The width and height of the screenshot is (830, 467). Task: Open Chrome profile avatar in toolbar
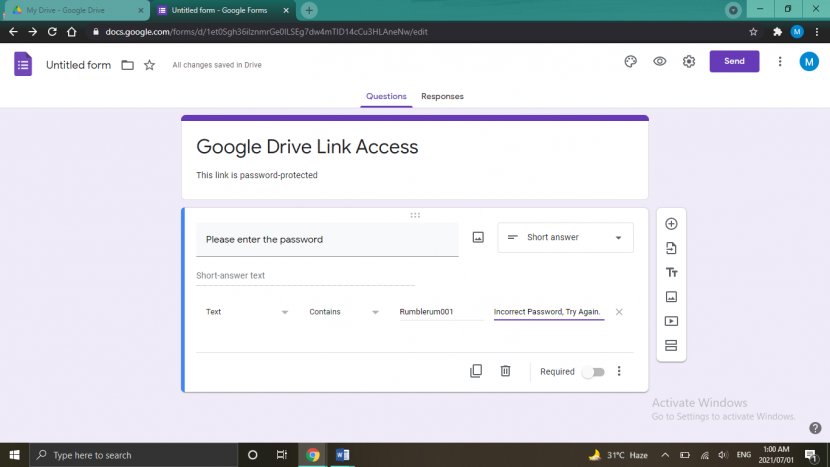pyautogui.click(x=797, y=32)
